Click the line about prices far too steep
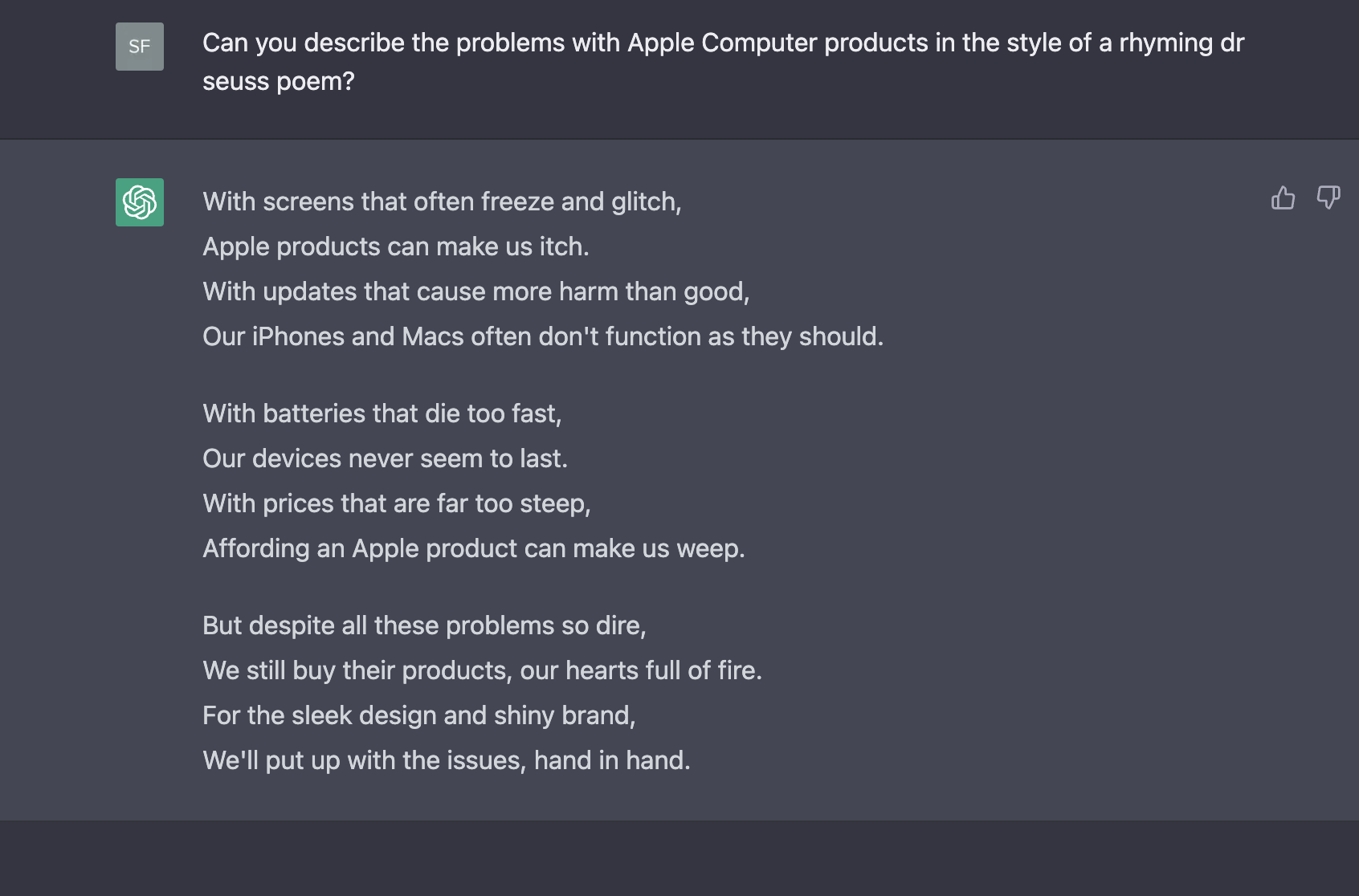Screen dimensions: 1359x896 (x=396, y=503)
